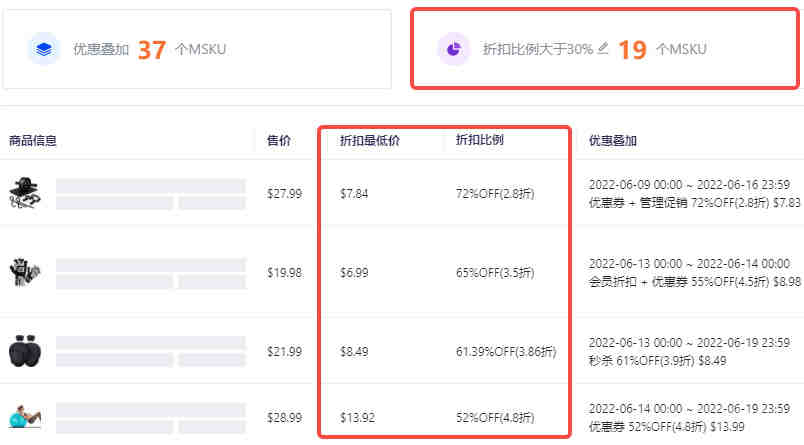
Task: Click the 61.39%OFF(3.86折) discount ratio
Action: pyautogui.click(x=506, y=352)
